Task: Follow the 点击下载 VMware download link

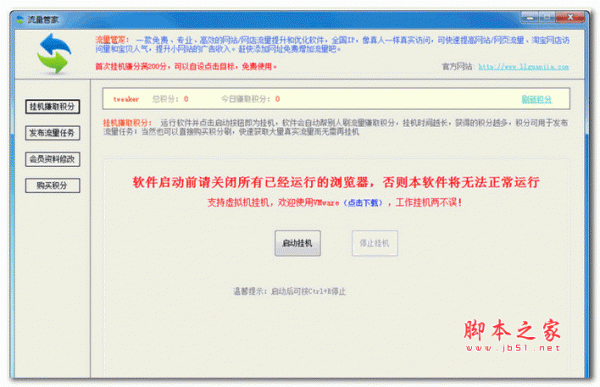Action: pos(363,203)
